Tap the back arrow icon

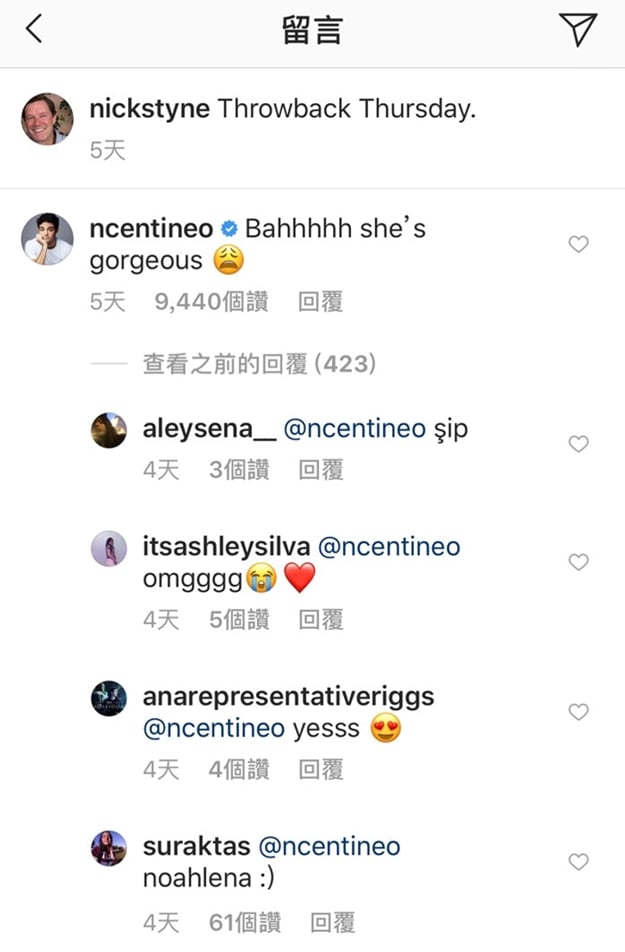pyautogui.click(x=34, y=30)
